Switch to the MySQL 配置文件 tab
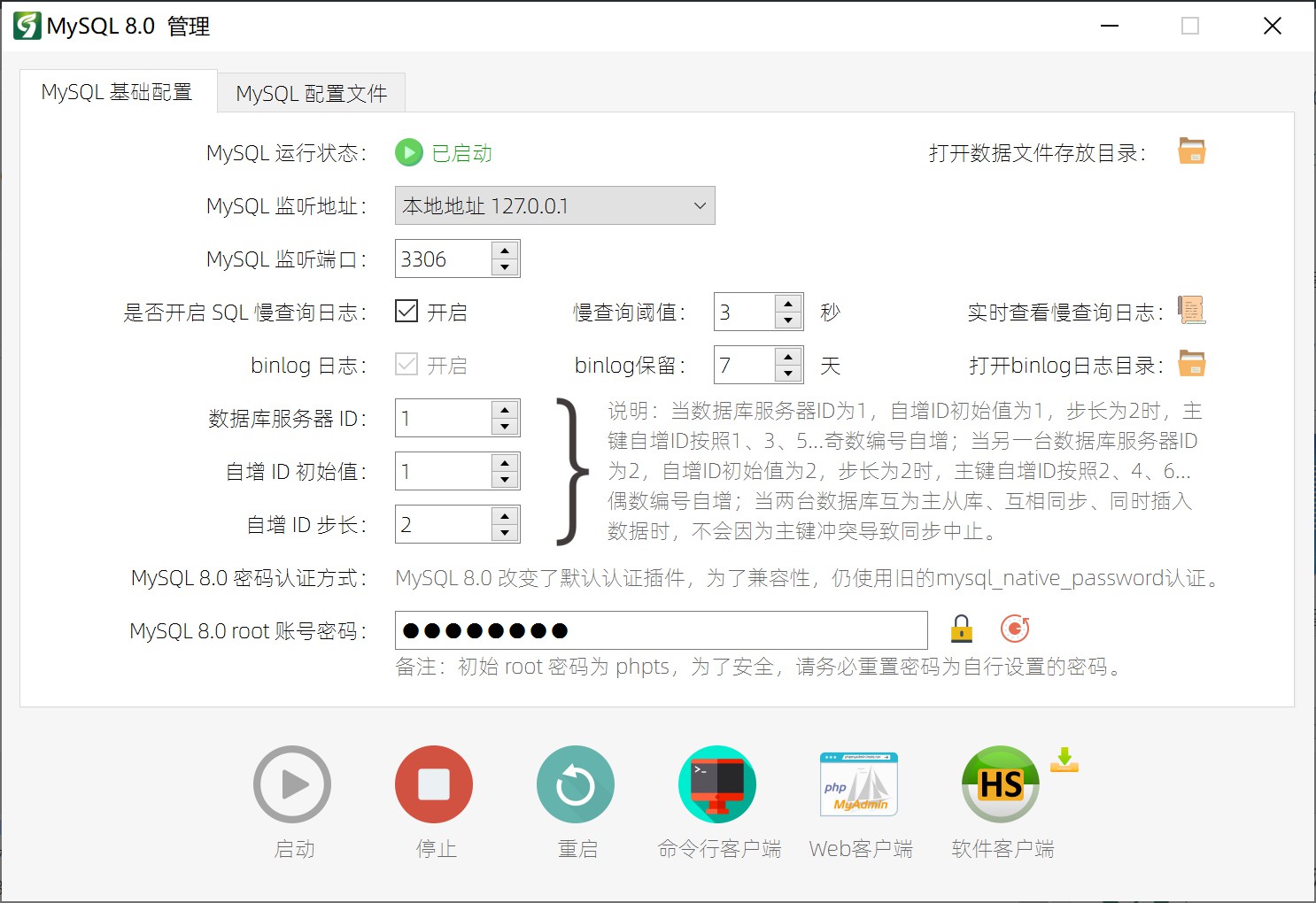This screenshot has height=903, width=1316. coord(311,93)
